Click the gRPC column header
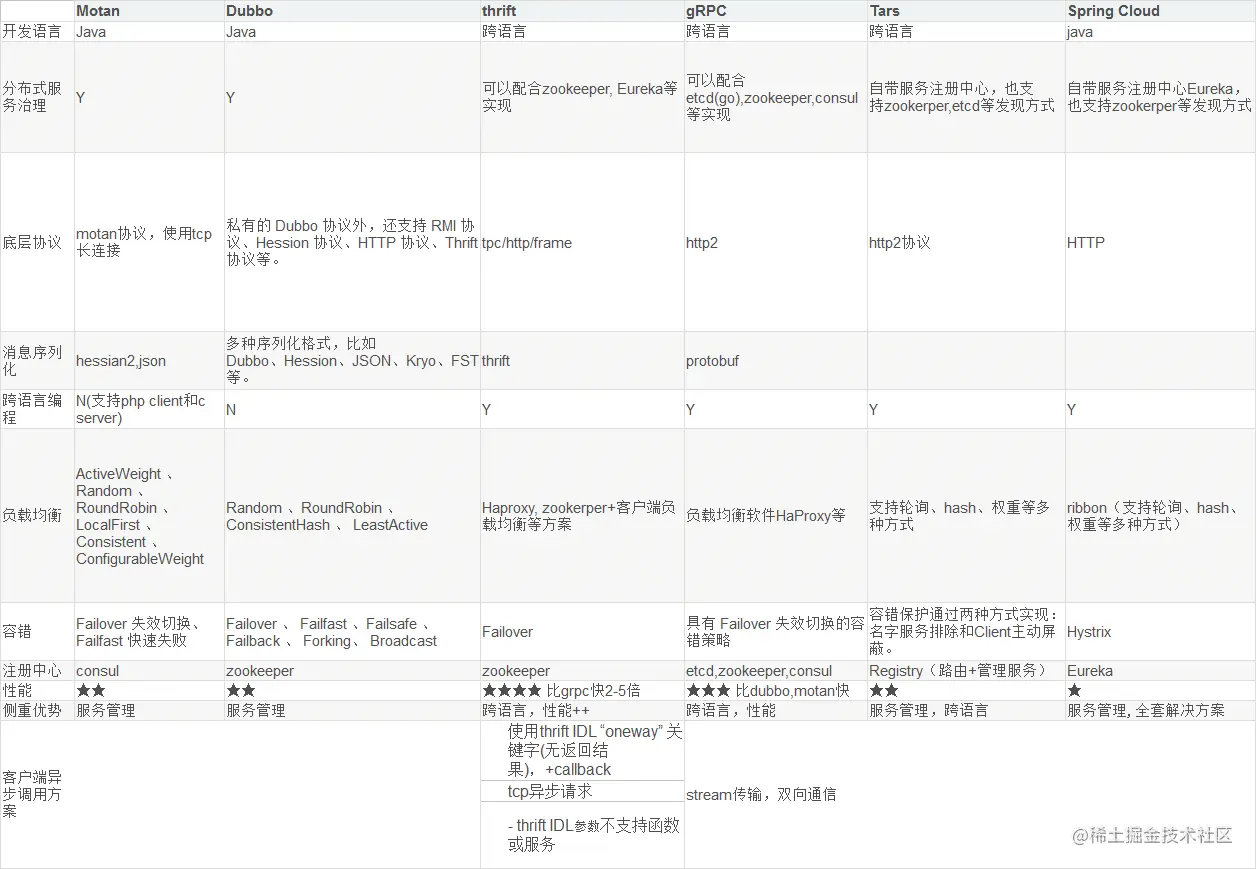Viewport: 1256px width, 869px height. click(706, 11)
